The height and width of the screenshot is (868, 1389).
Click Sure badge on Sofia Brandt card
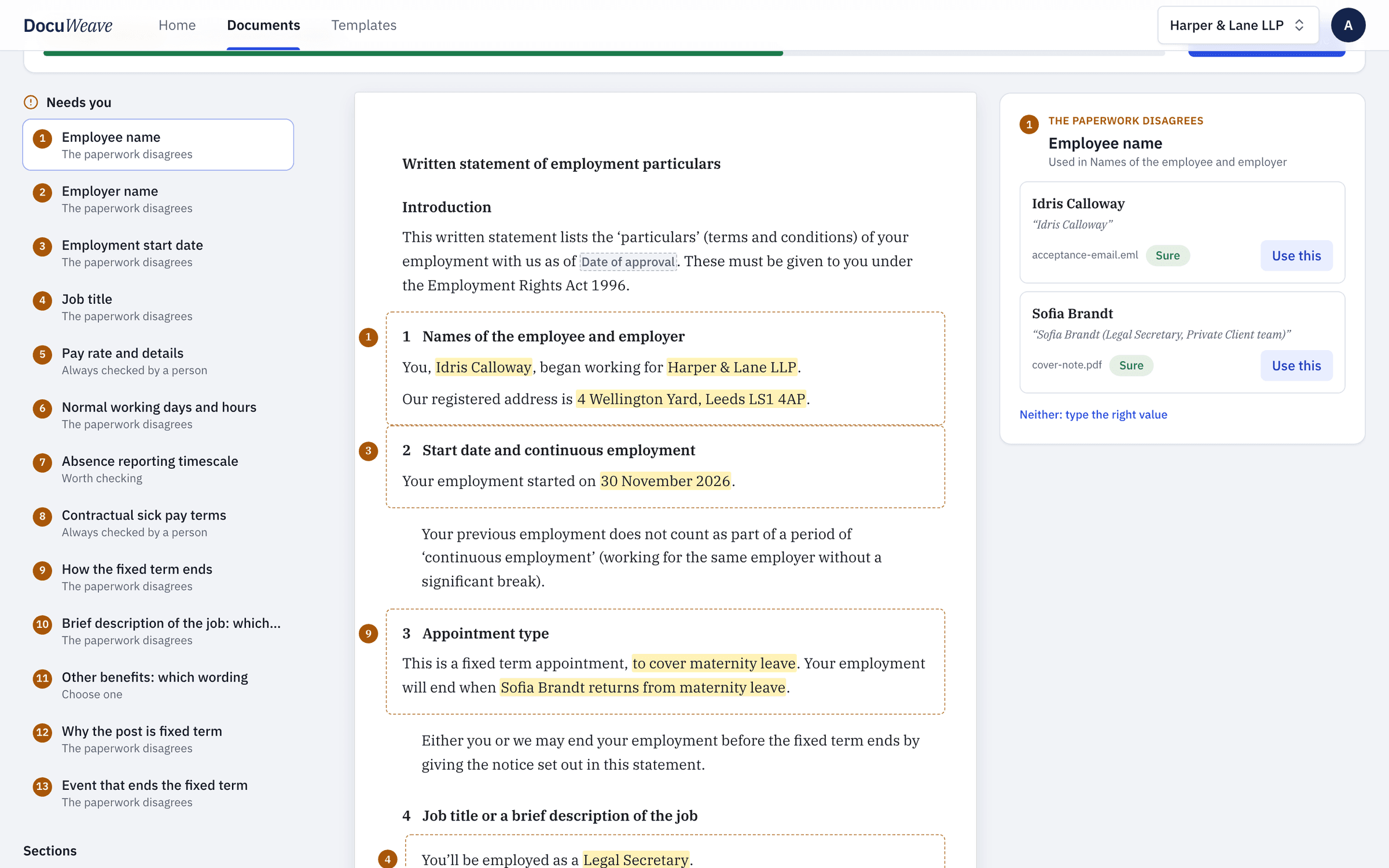tap(1131, 366)
